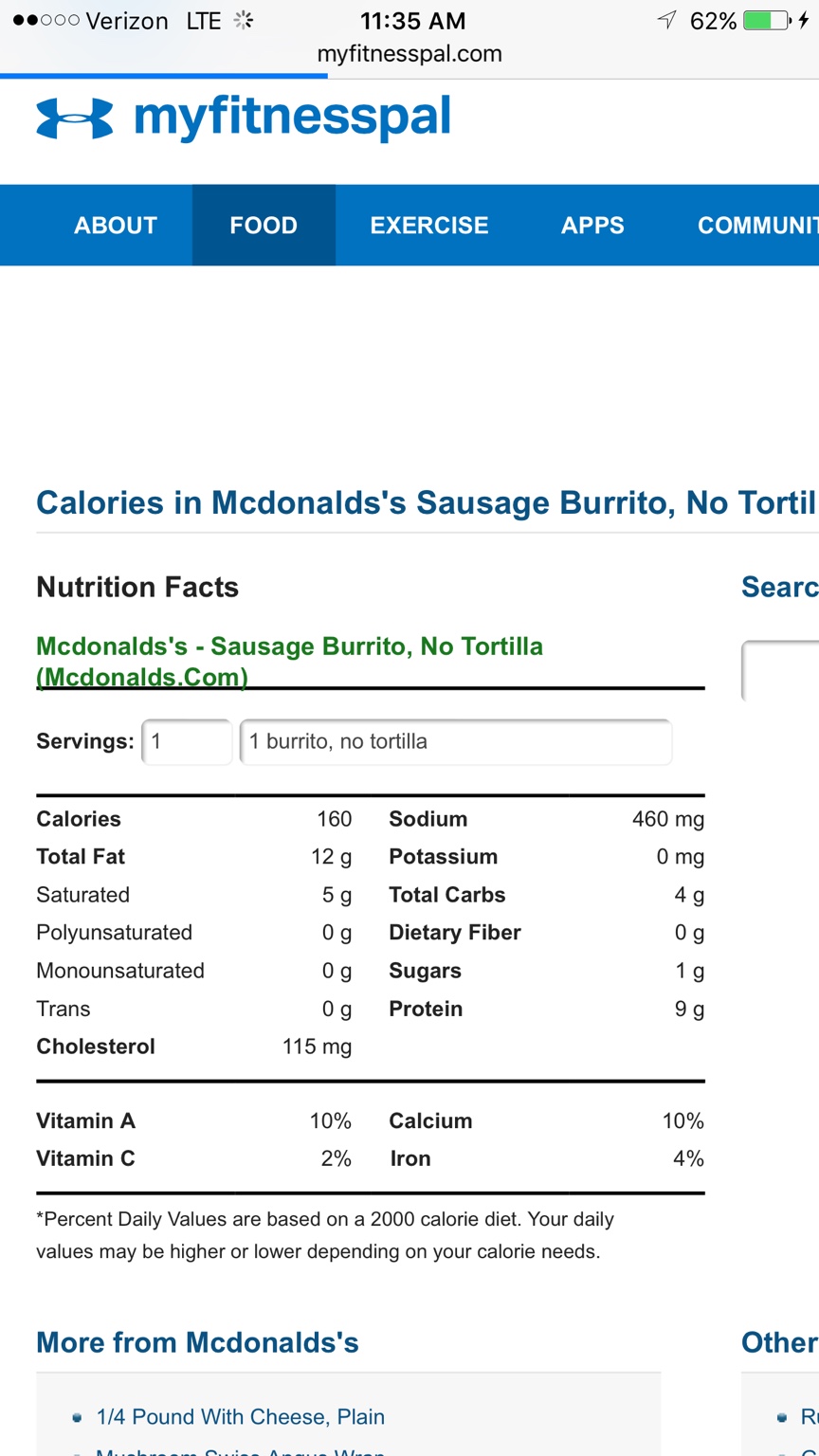Open the APPS menu item
This screenshot has height=1456, width=819.
(x=592, y=226)
